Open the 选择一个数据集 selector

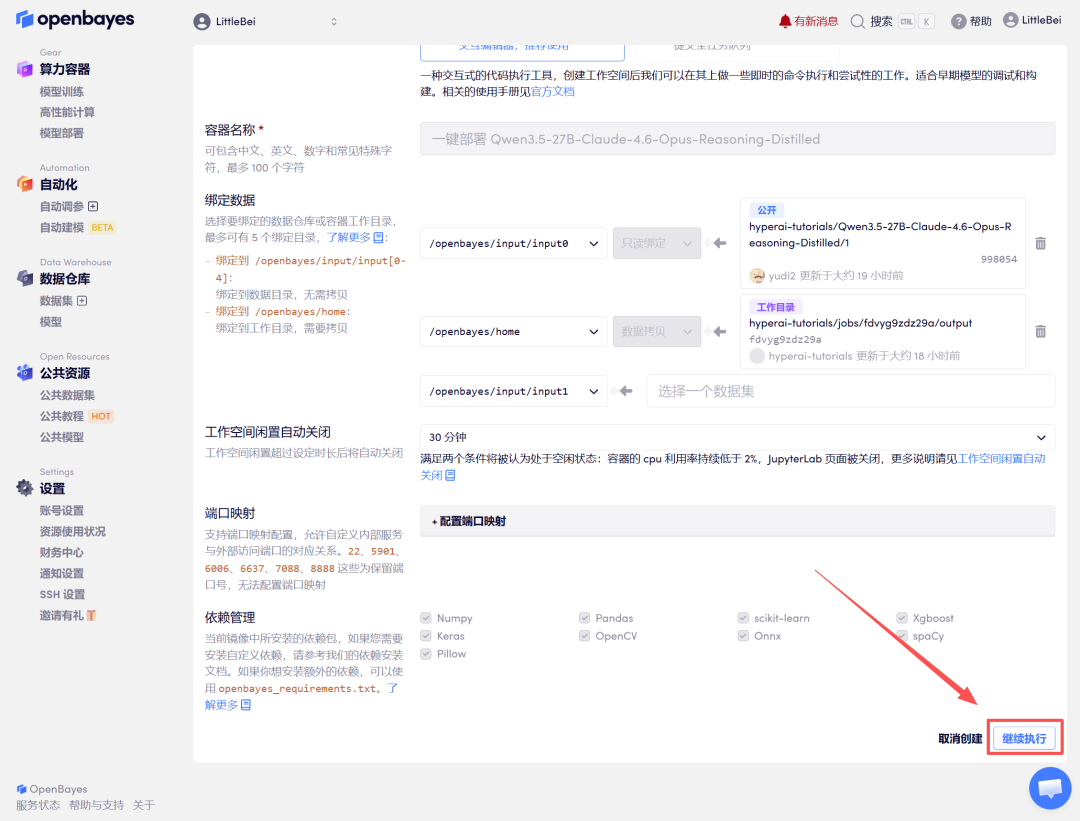[850, 391]
